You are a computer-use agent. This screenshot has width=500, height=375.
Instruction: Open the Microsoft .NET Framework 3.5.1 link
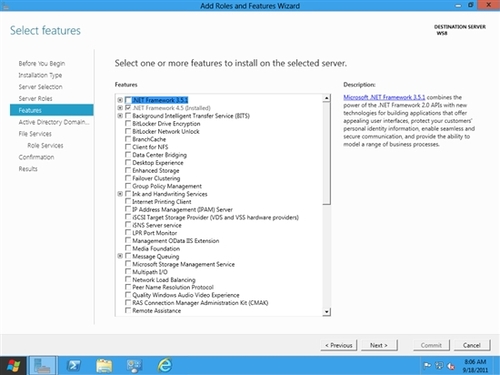(384, 97)
